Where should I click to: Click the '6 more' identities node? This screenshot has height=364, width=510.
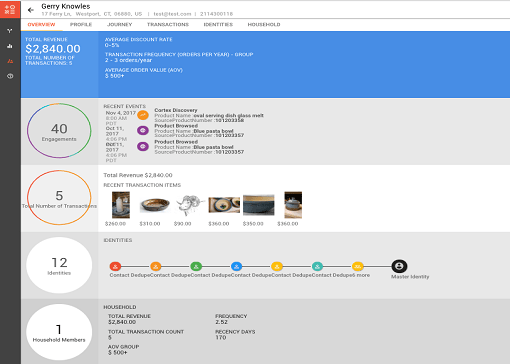358,266
